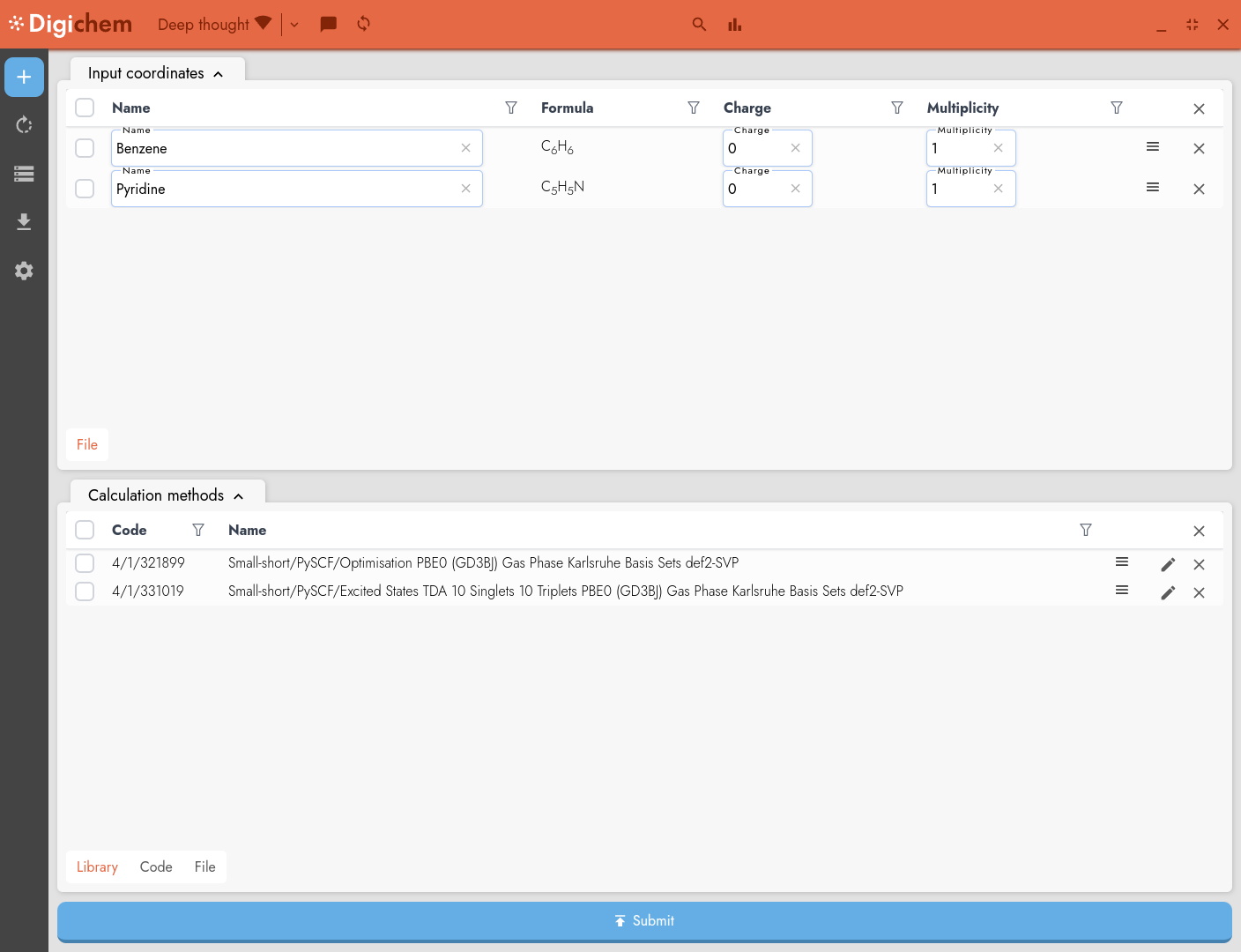Open the settings gear in sidebar

pos(24,271)
